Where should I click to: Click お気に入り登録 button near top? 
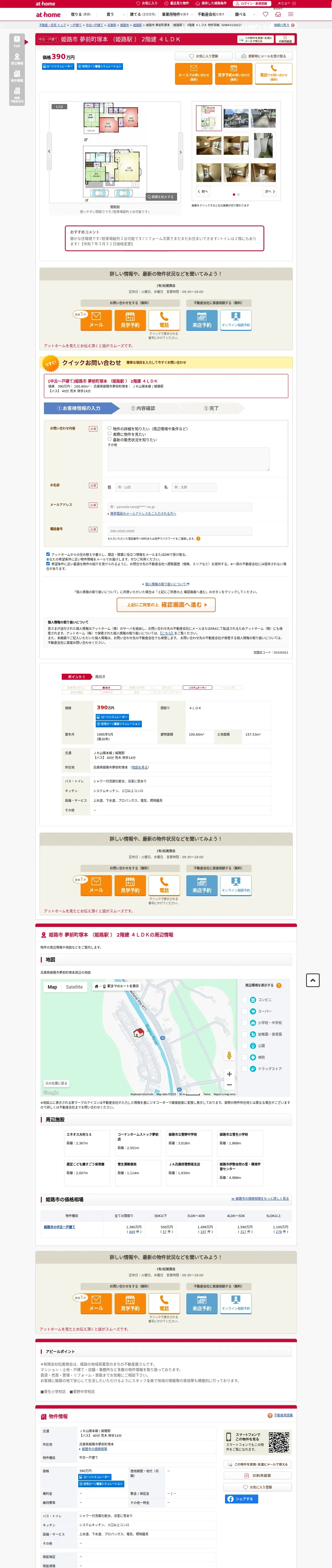(204, 56)
